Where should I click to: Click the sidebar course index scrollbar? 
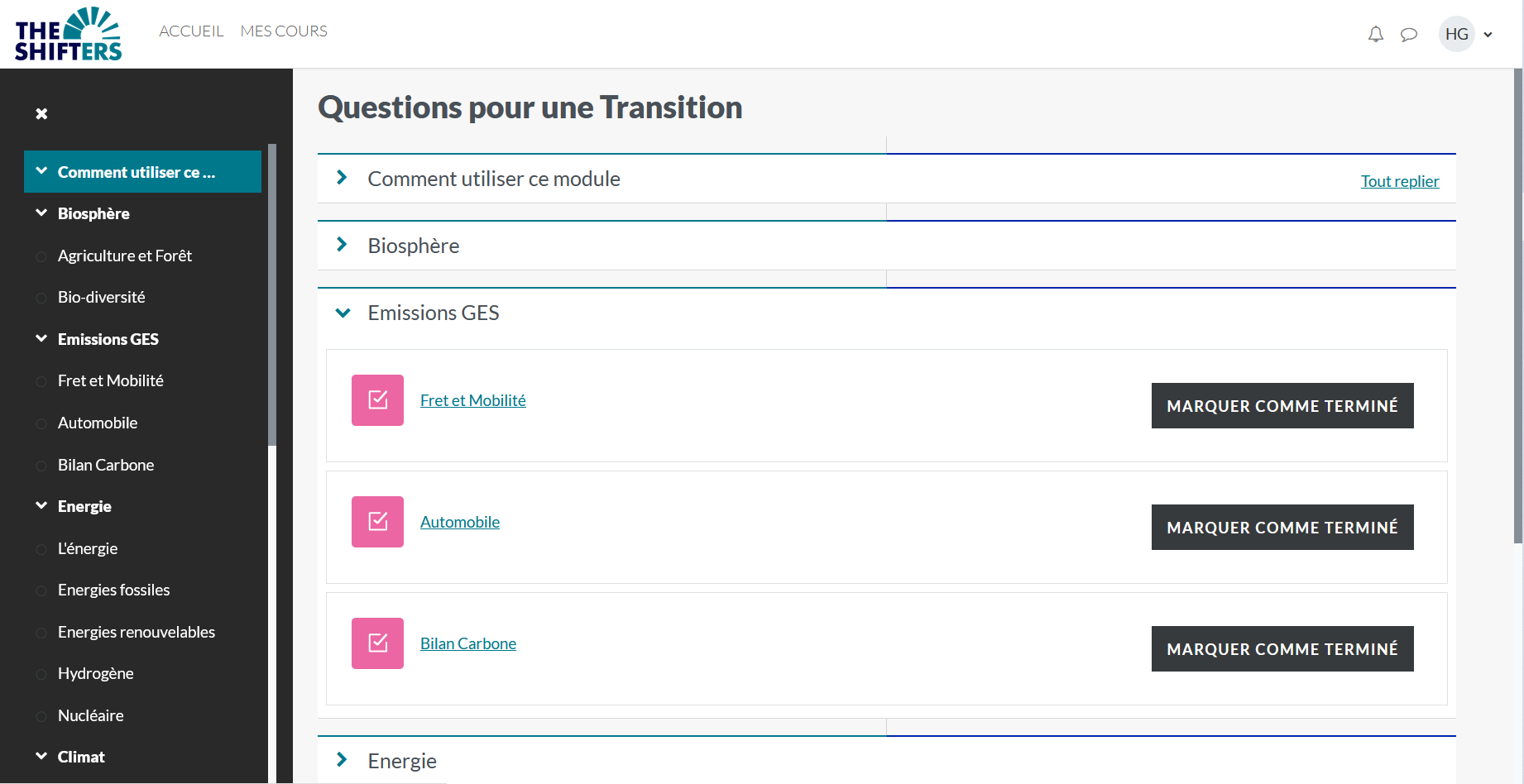272,295
